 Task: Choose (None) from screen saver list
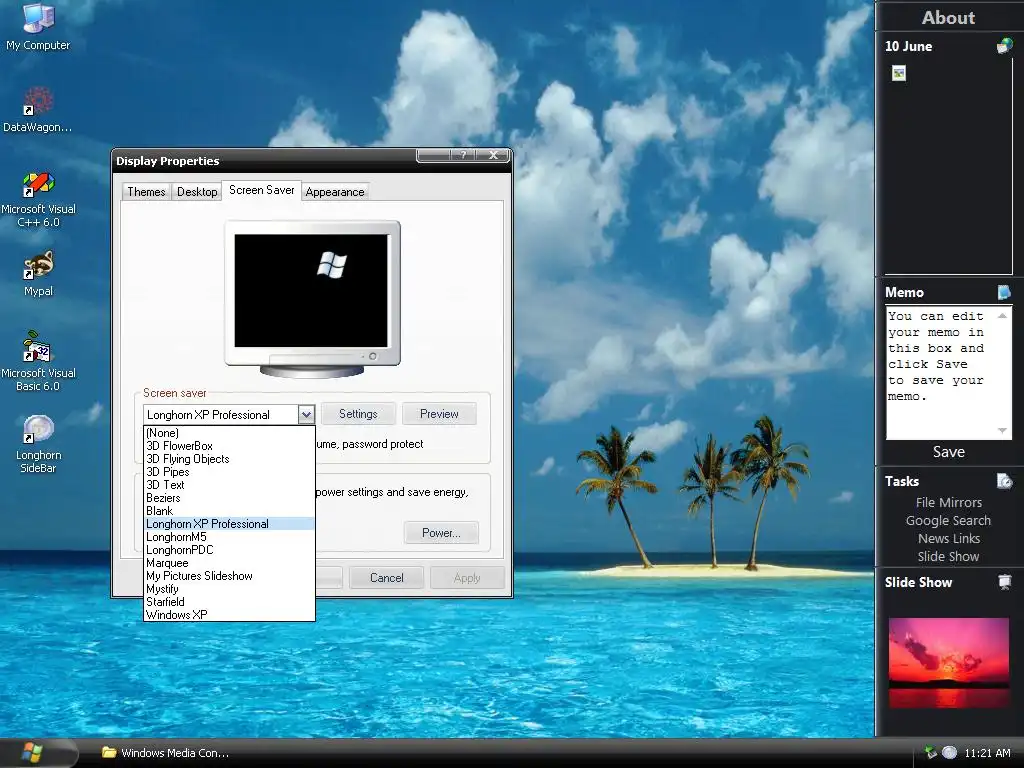pyautogui.click(x=229, y=433)
